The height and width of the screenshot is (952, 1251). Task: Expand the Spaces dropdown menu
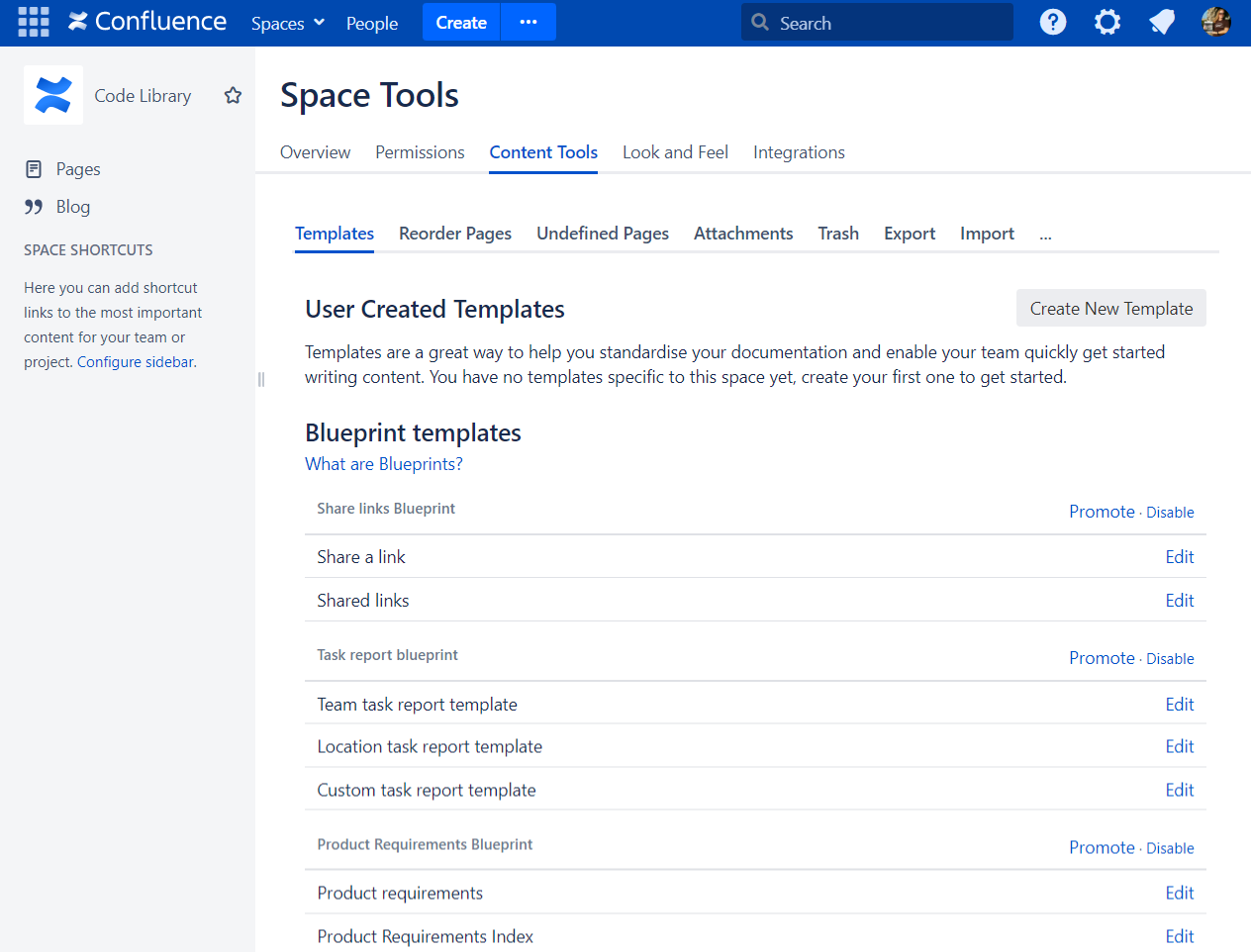[x=287, y=23]
